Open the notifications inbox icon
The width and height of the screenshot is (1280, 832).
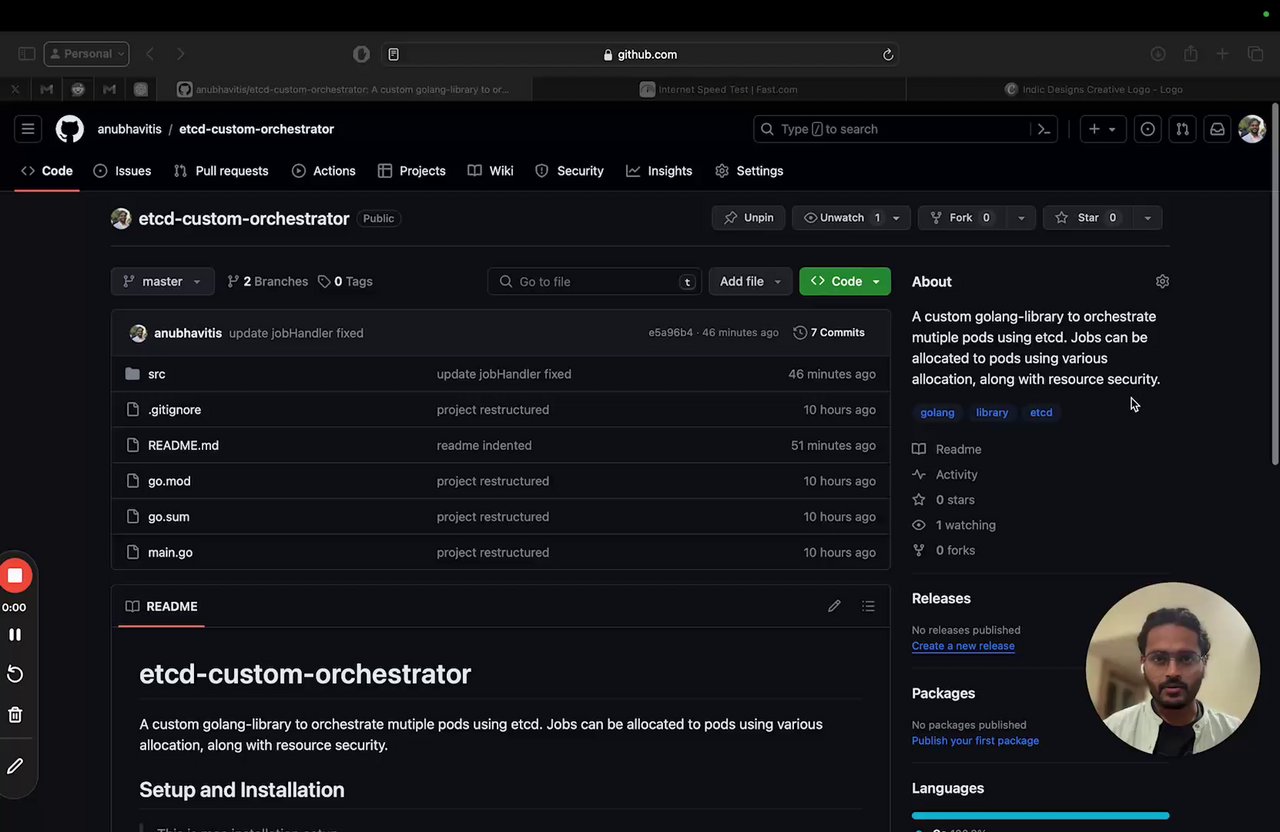pos(1217,129)
